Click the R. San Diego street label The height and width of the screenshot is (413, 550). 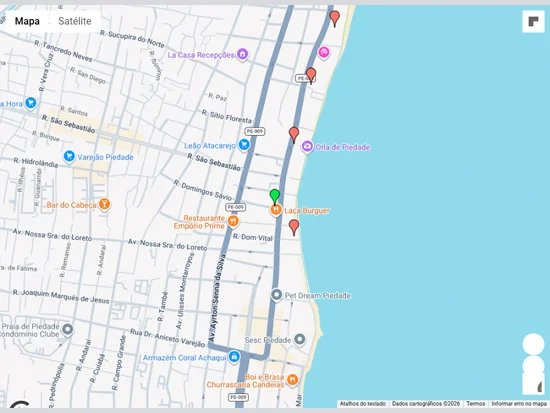[x=88, y=75]
